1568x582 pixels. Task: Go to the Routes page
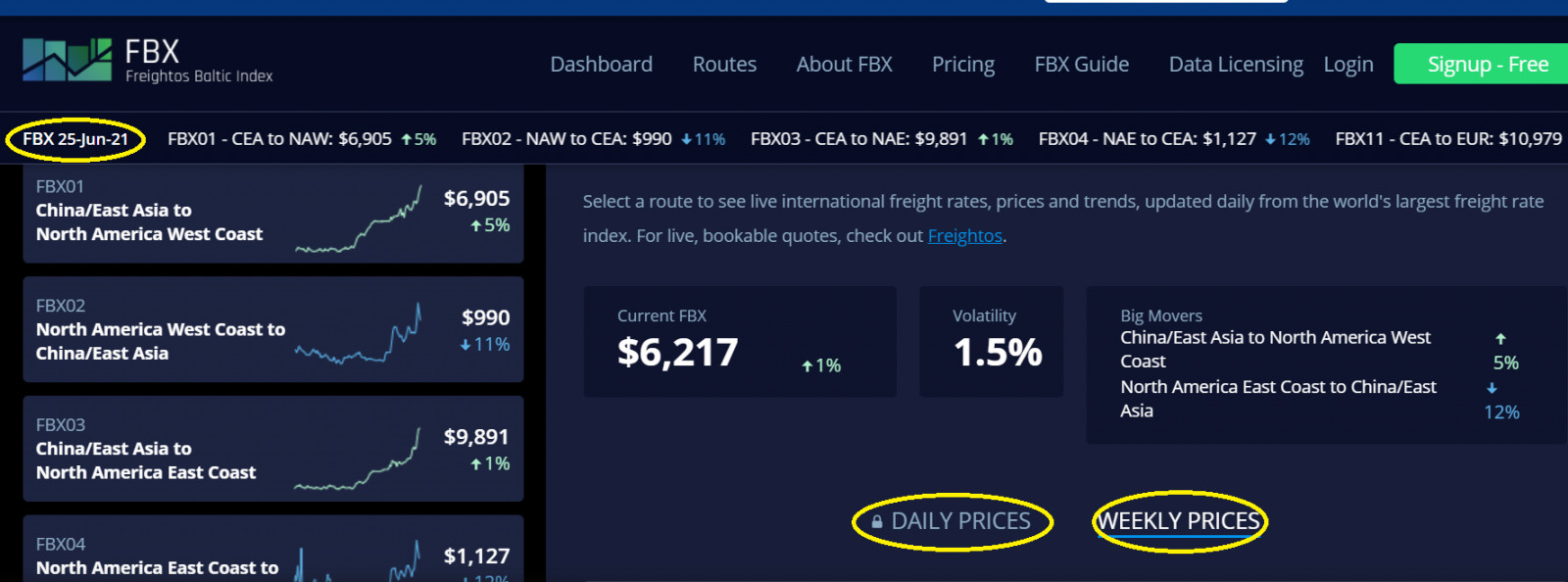[x=724, y=65]
